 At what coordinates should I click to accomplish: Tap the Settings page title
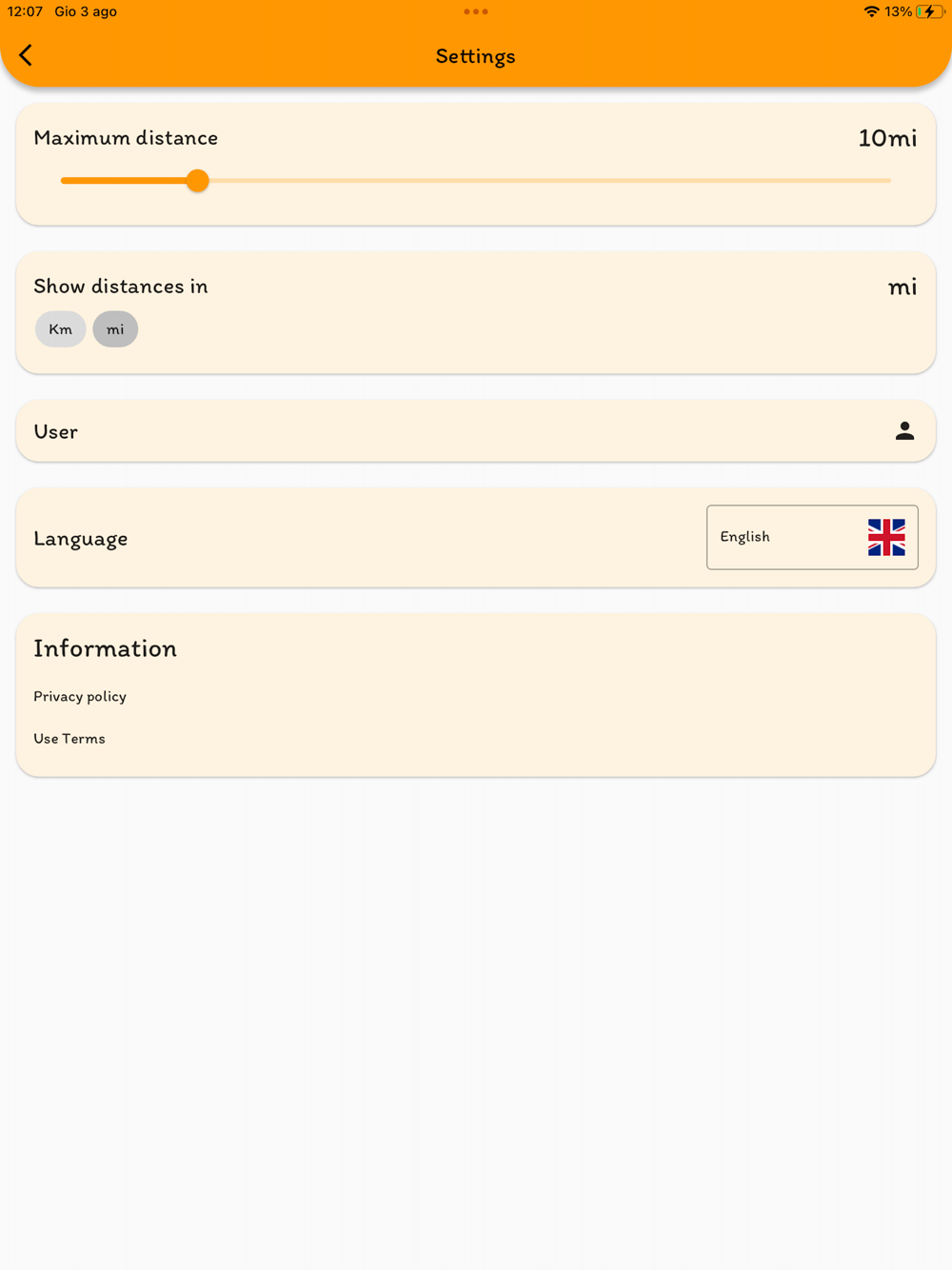tap(475, 56)
